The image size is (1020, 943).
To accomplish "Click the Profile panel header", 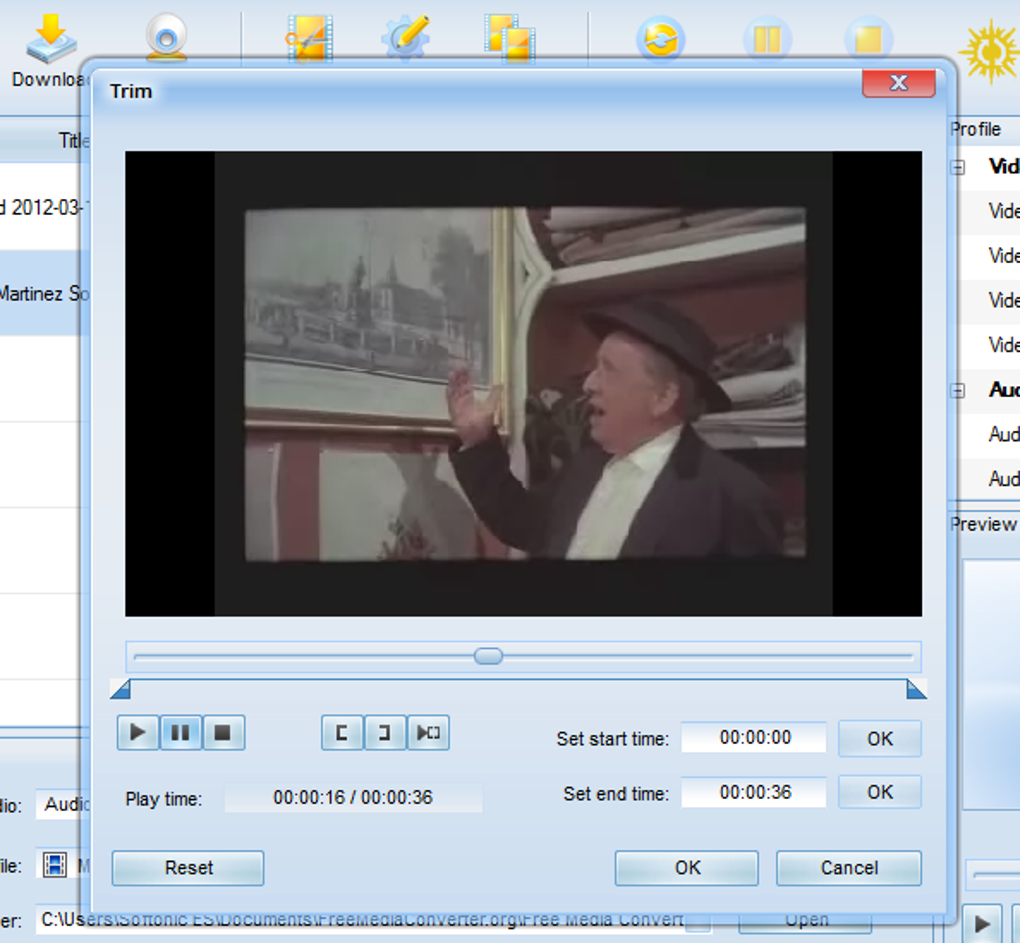I will [x=984, y=129].
